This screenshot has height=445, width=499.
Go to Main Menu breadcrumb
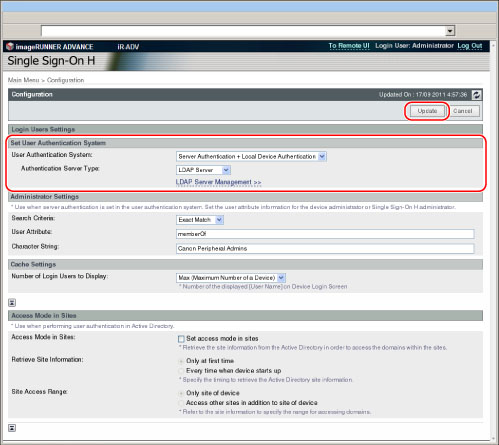click(x=23, y=80)
